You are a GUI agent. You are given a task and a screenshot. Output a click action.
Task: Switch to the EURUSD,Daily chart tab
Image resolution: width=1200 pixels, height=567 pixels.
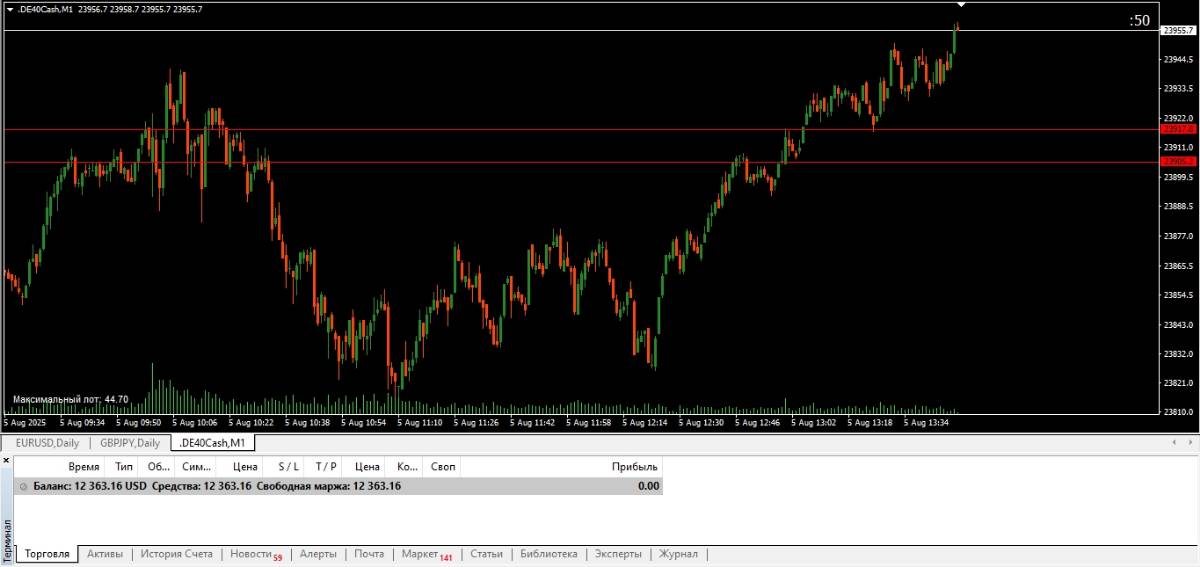pyautogui.click(x=47, y=443)
